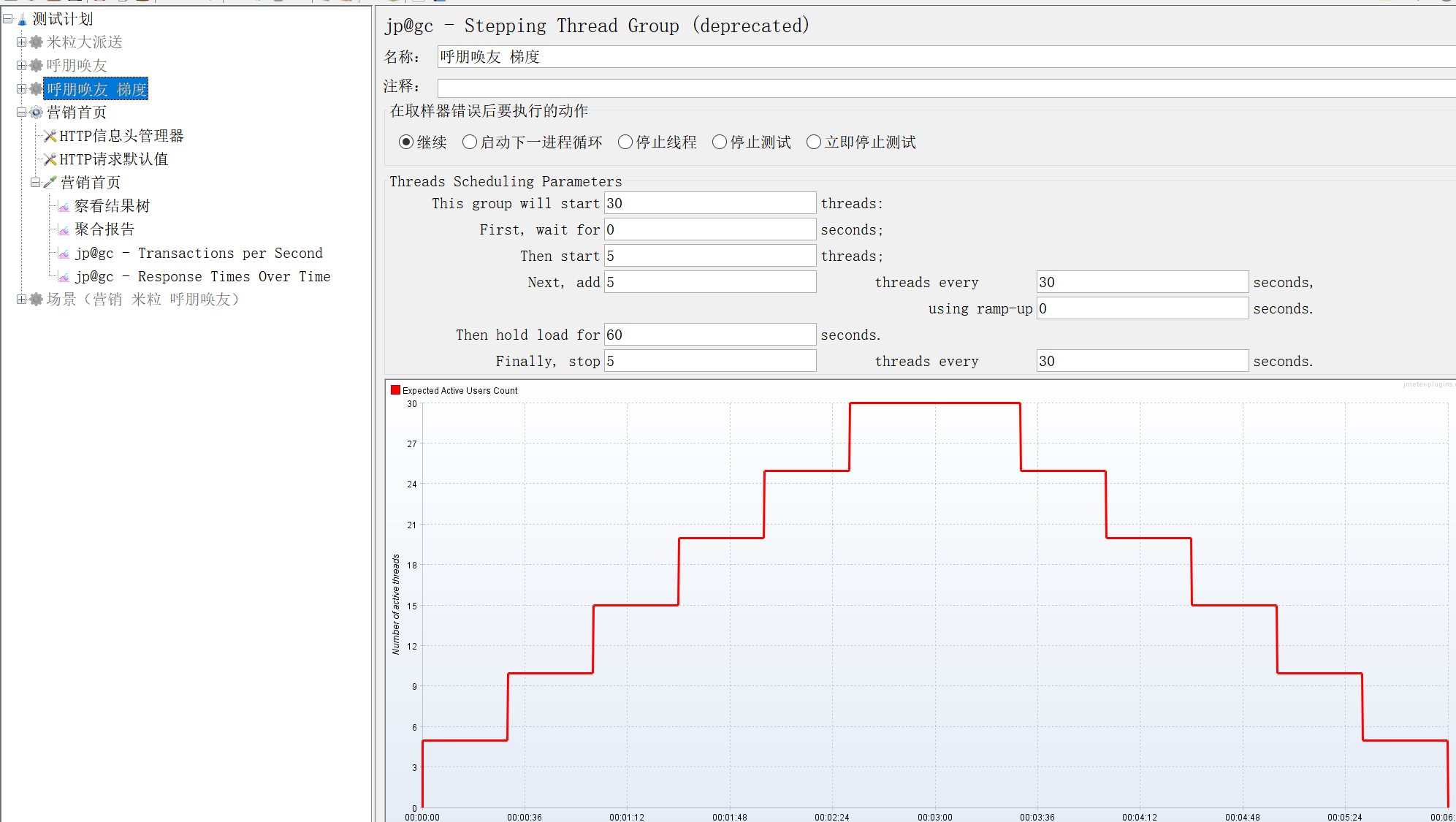This screenshot has height=822, width=1456.
Task: Expand the 米粒大派送 tree node
Action: pos(22,42)
